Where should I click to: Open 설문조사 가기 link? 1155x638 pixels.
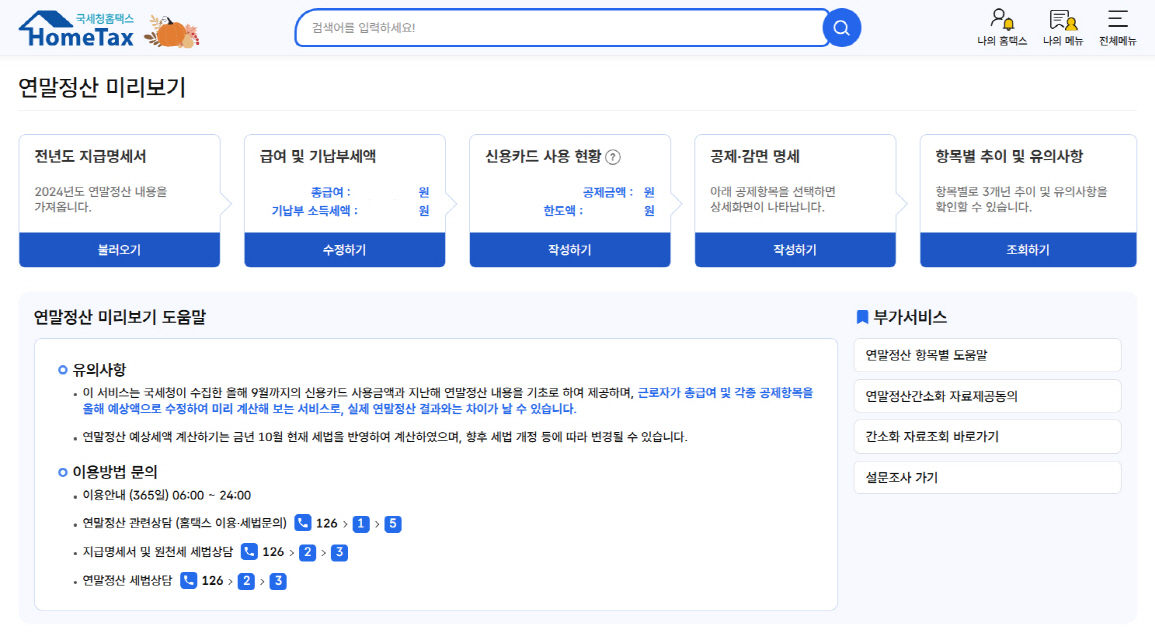(x=988, y=477)
